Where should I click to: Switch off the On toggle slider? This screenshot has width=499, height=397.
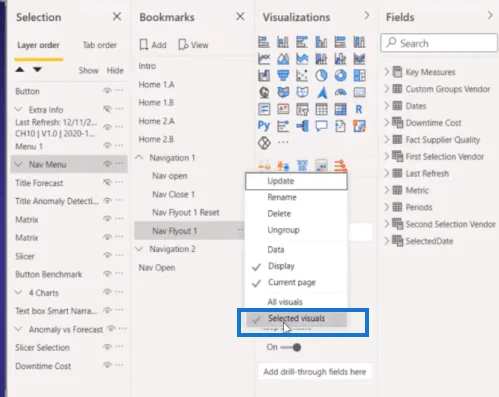291,347
